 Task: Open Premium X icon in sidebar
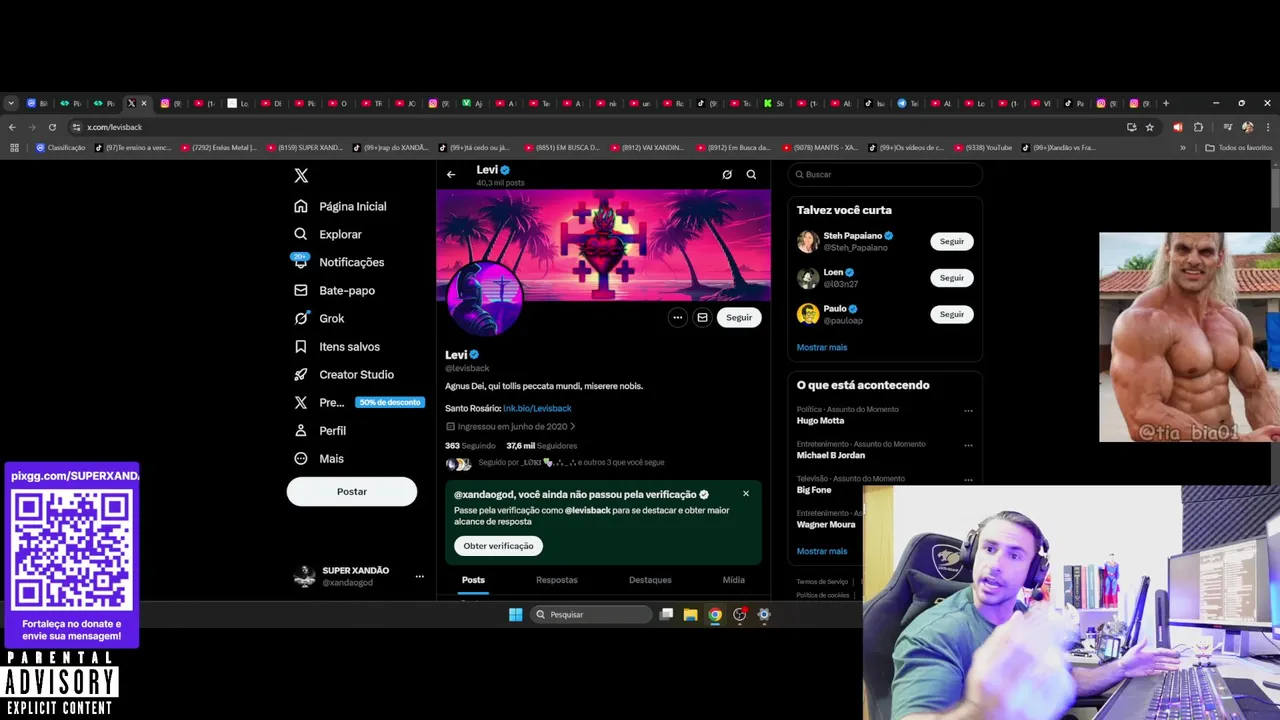301,402
